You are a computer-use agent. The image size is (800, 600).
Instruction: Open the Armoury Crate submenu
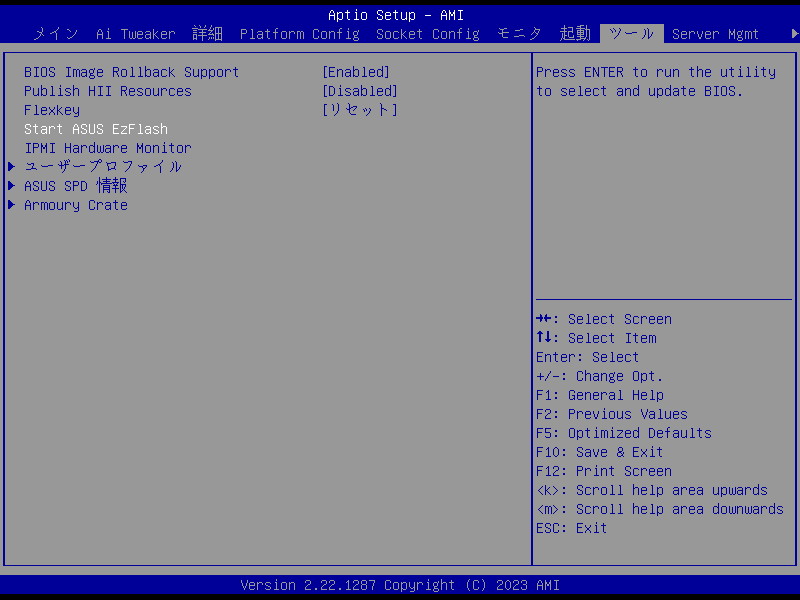click(x=76, y=205)
